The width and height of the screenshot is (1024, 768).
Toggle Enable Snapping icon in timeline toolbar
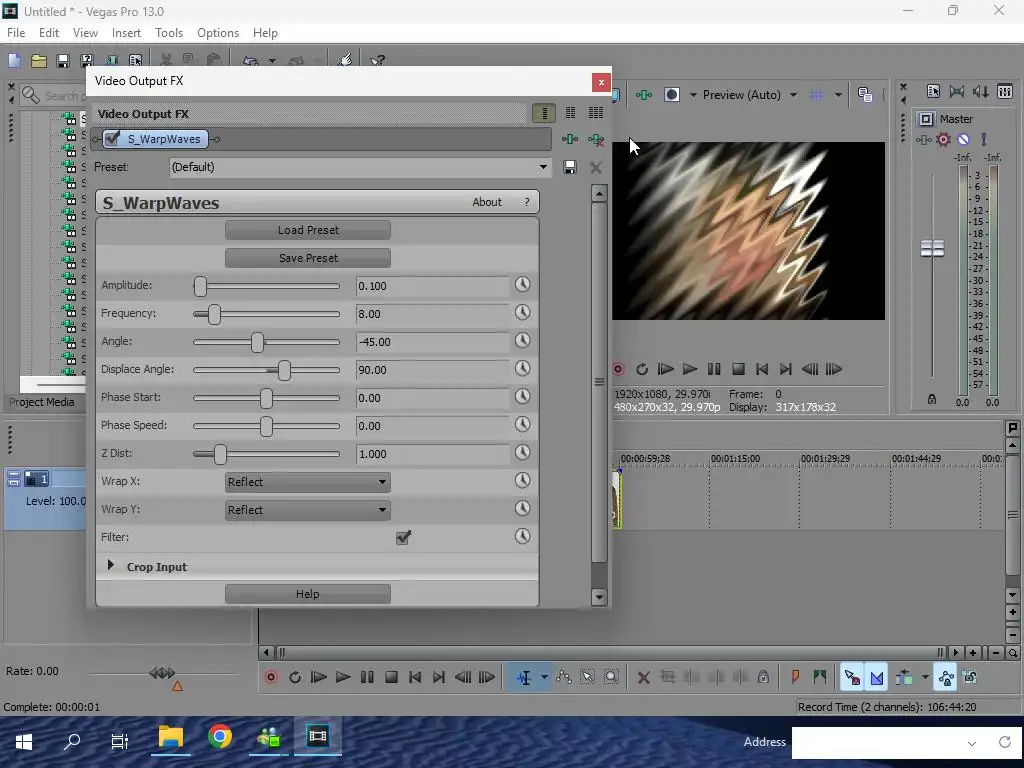852,678
